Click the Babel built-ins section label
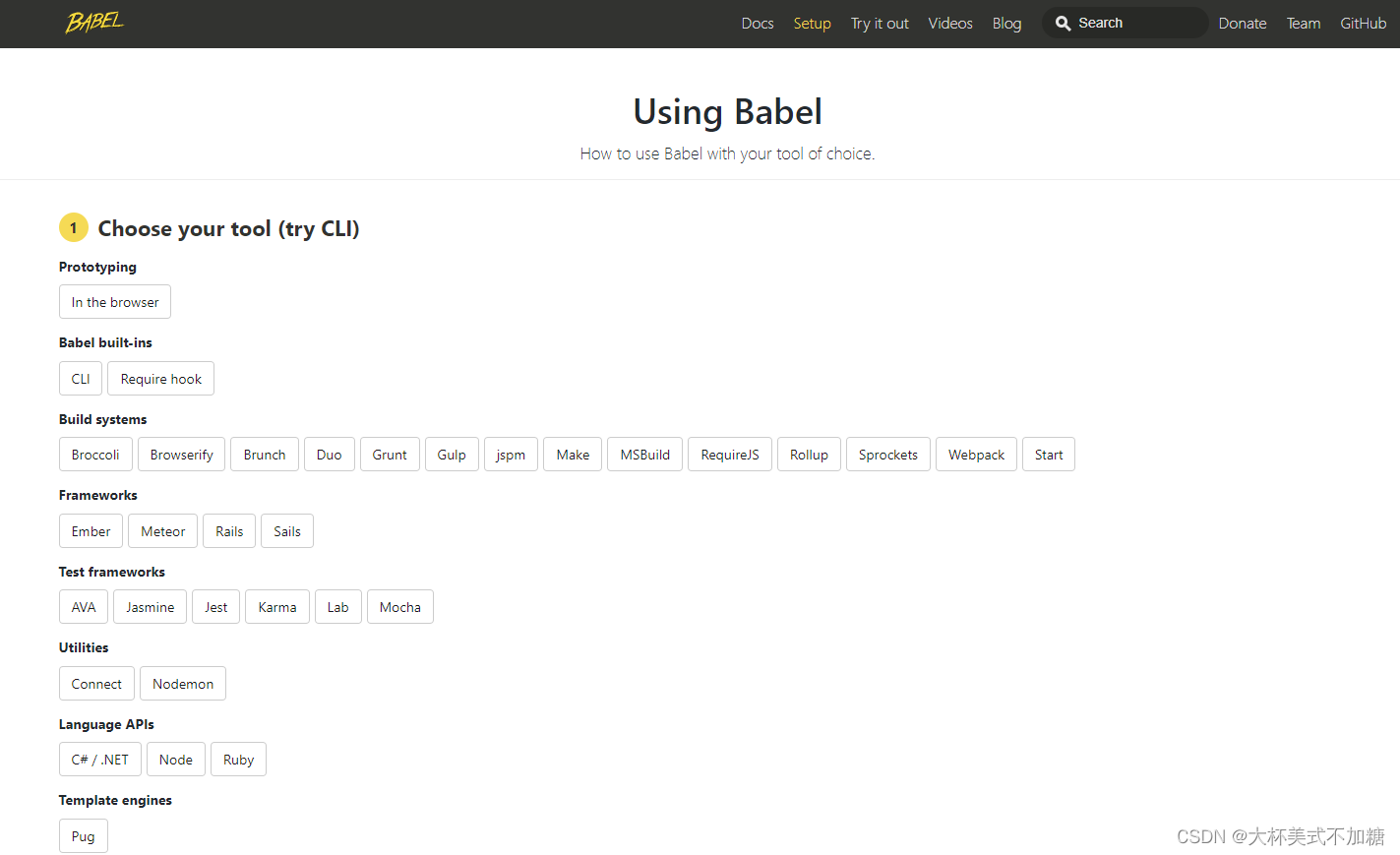This screenshot has height=855, width=1400. coord(105,342)
